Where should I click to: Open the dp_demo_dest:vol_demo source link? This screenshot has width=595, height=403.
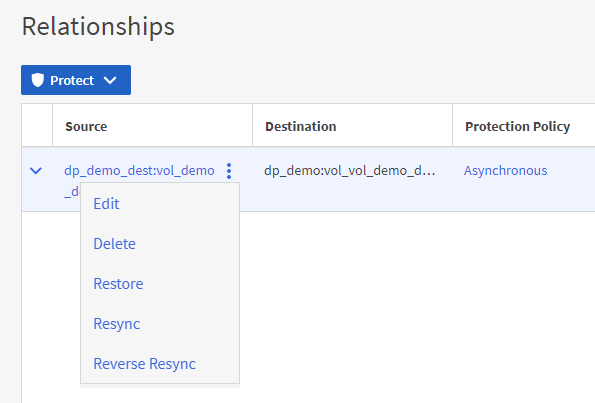pos(139,171)
